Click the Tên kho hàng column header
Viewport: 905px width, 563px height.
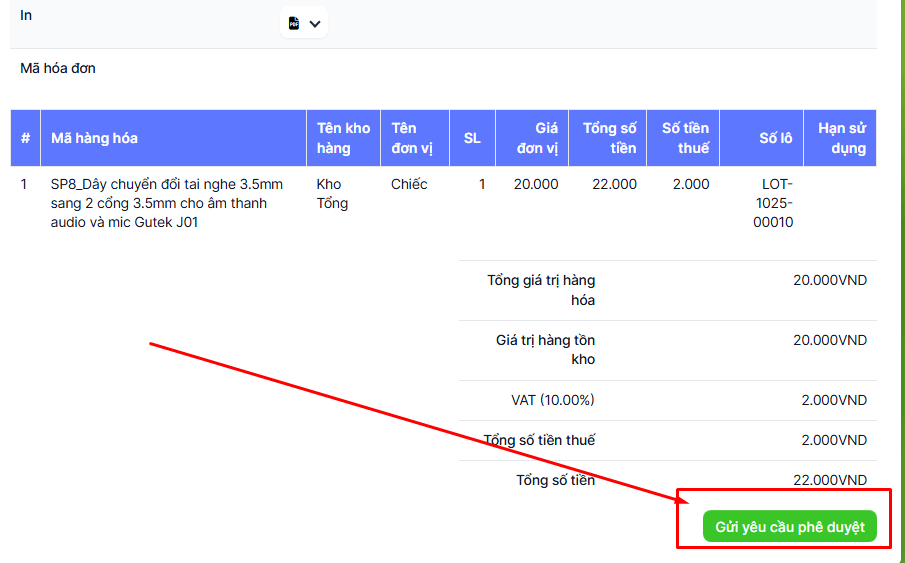343,138
